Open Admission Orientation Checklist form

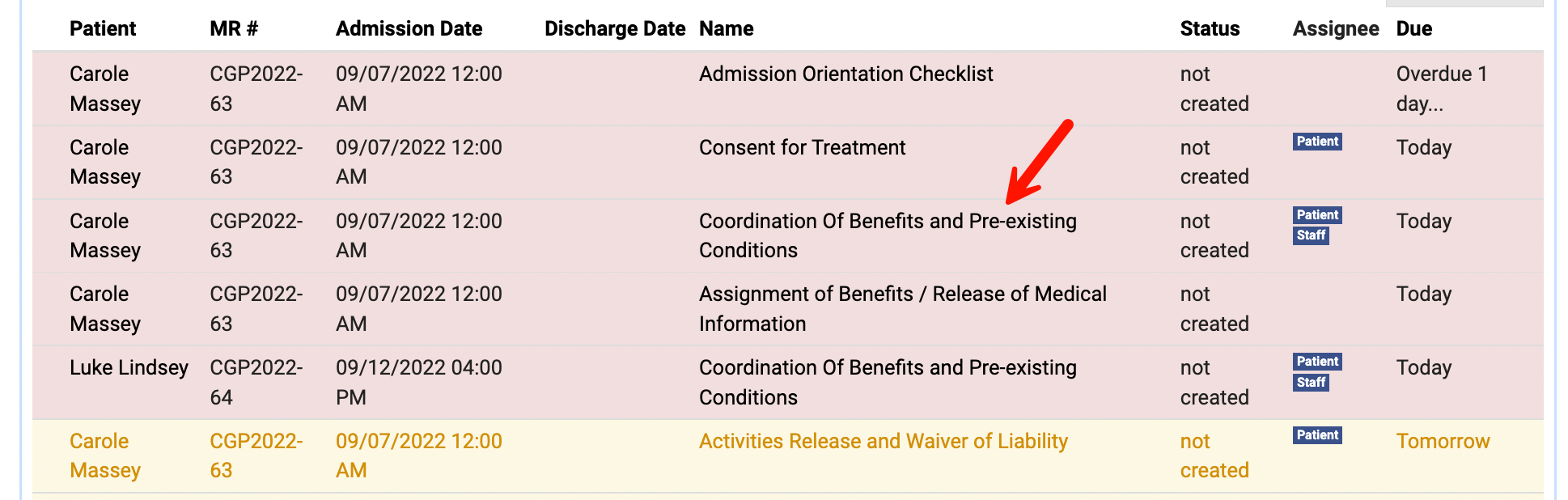click(x=845, y=74)
